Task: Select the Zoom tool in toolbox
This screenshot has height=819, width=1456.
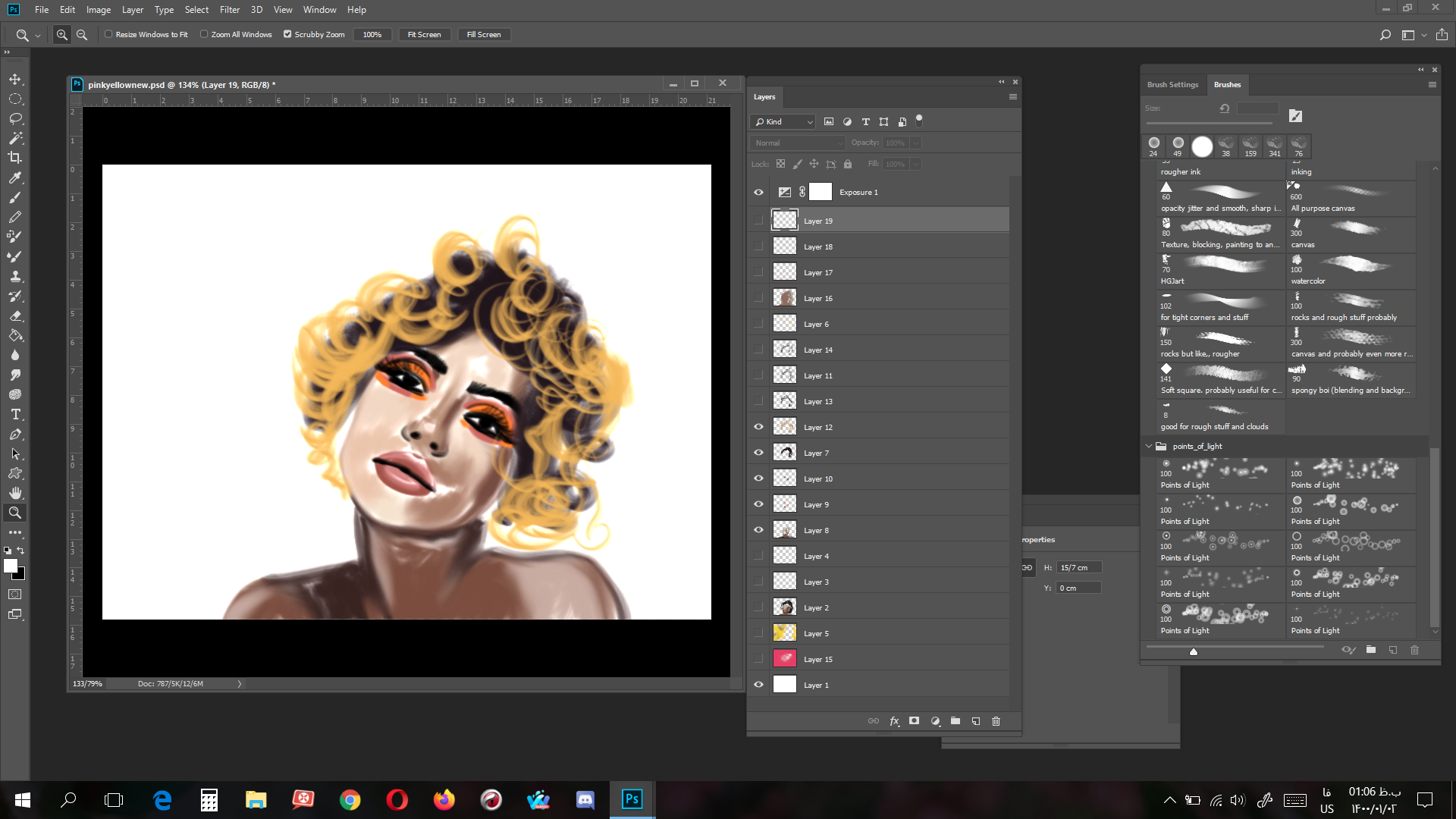Action: click(x=15, y=513)
